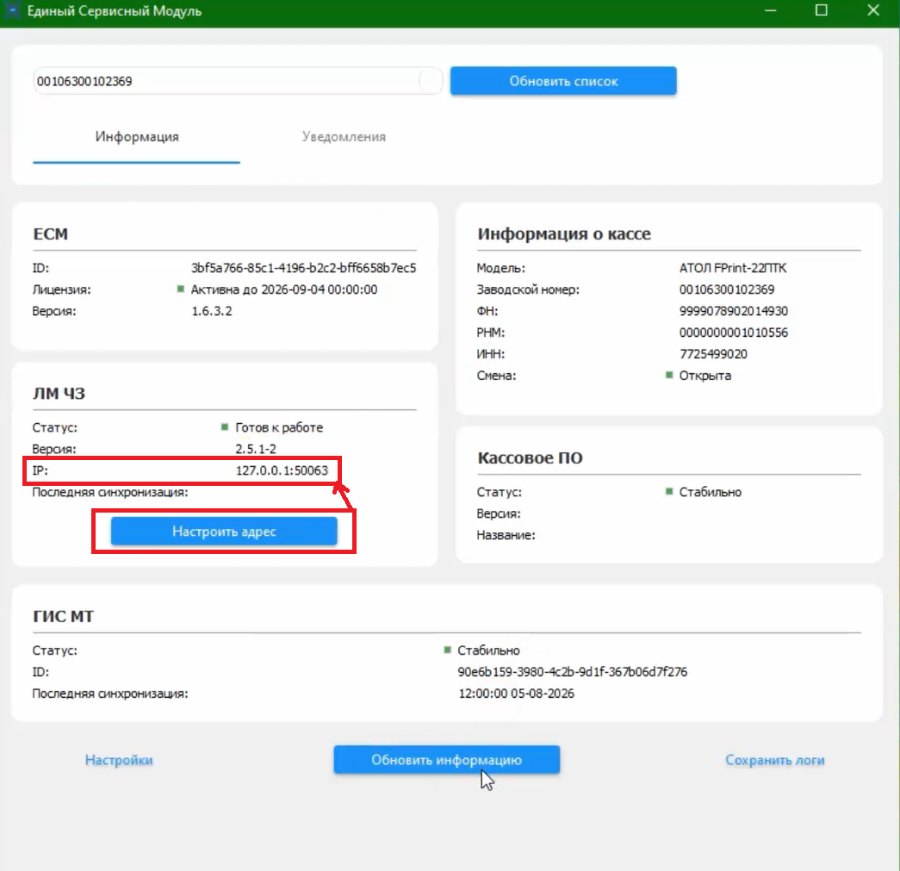
Task: Click the ЛМ ЧЗ version 2.5.1-2
Action: coord(255,448)
